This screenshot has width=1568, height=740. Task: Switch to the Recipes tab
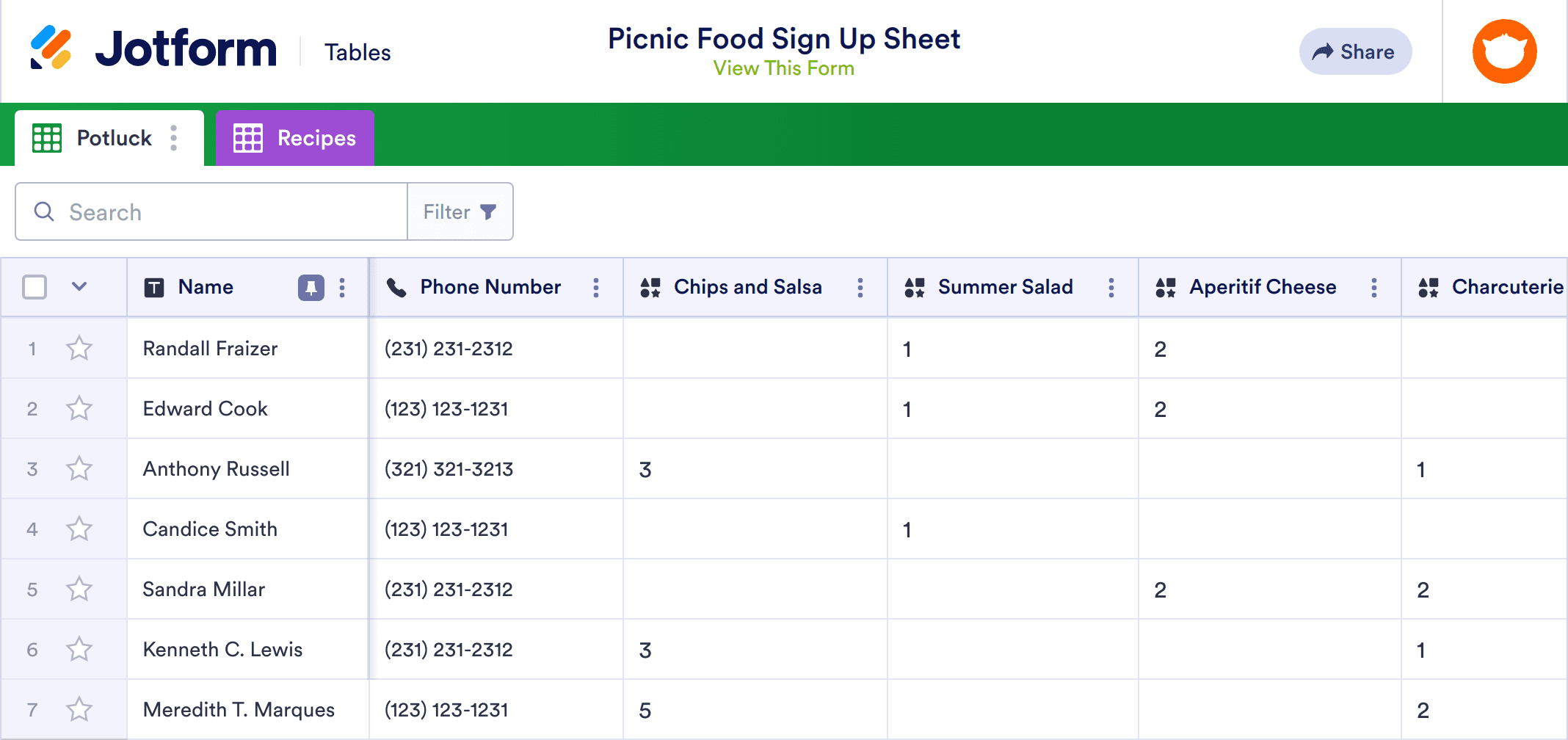click(295, 138)
